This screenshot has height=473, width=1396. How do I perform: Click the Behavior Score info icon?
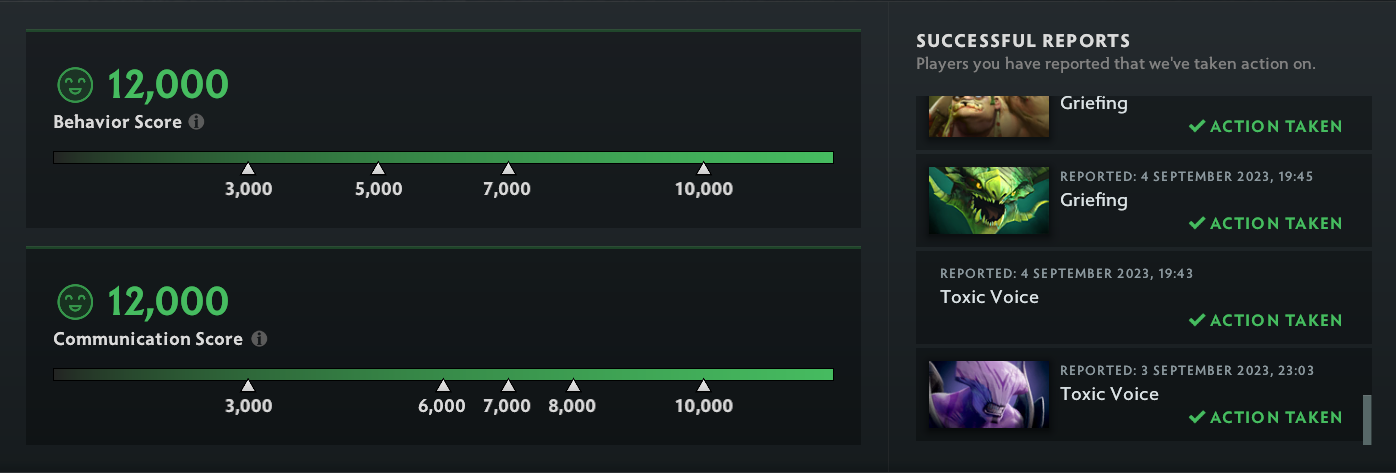197,122
